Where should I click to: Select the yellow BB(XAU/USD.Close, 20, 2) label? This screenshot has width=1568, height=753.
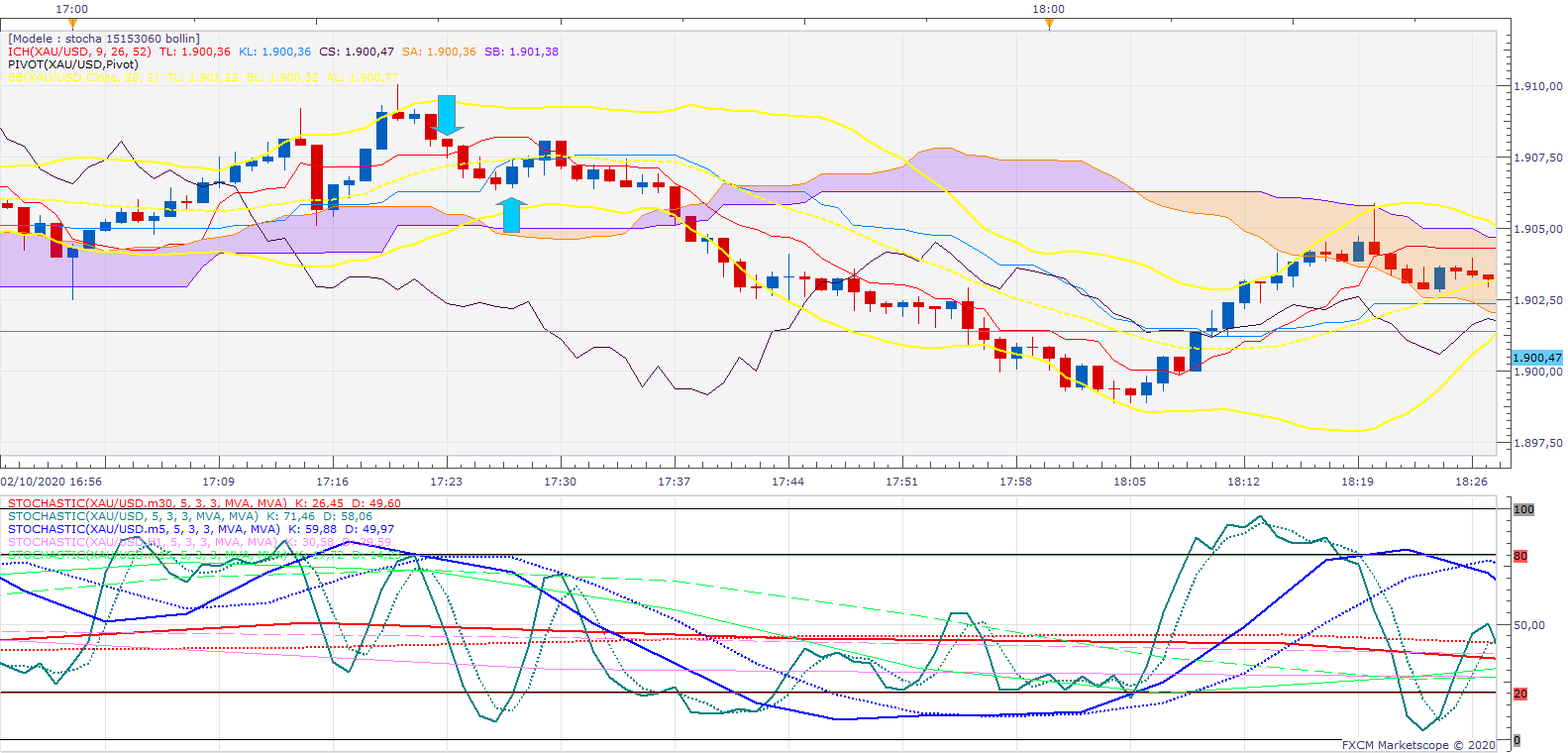tap(83, 77)
